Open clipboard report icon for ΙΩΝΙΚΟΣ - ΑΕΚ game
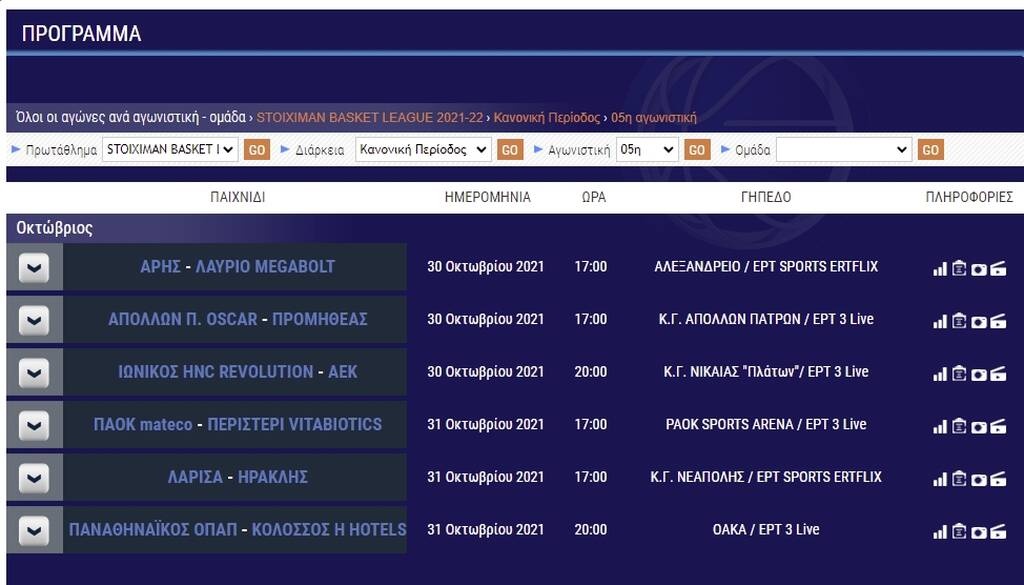 [959, 373]
